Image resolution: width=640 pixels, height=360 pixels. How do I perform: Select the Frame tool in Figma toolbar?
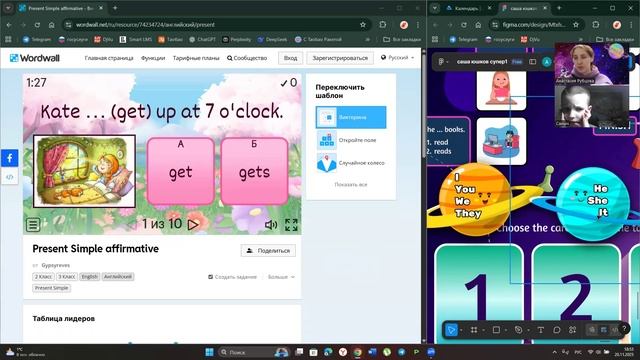pyautogui.click(x=474, y=330)
